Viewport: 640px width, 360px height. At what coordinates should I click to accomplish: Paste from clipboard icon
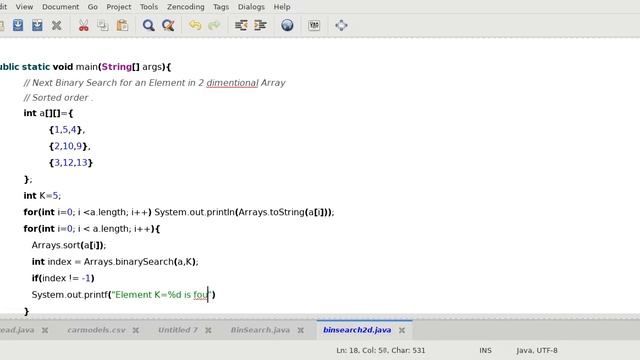(122, 25)
